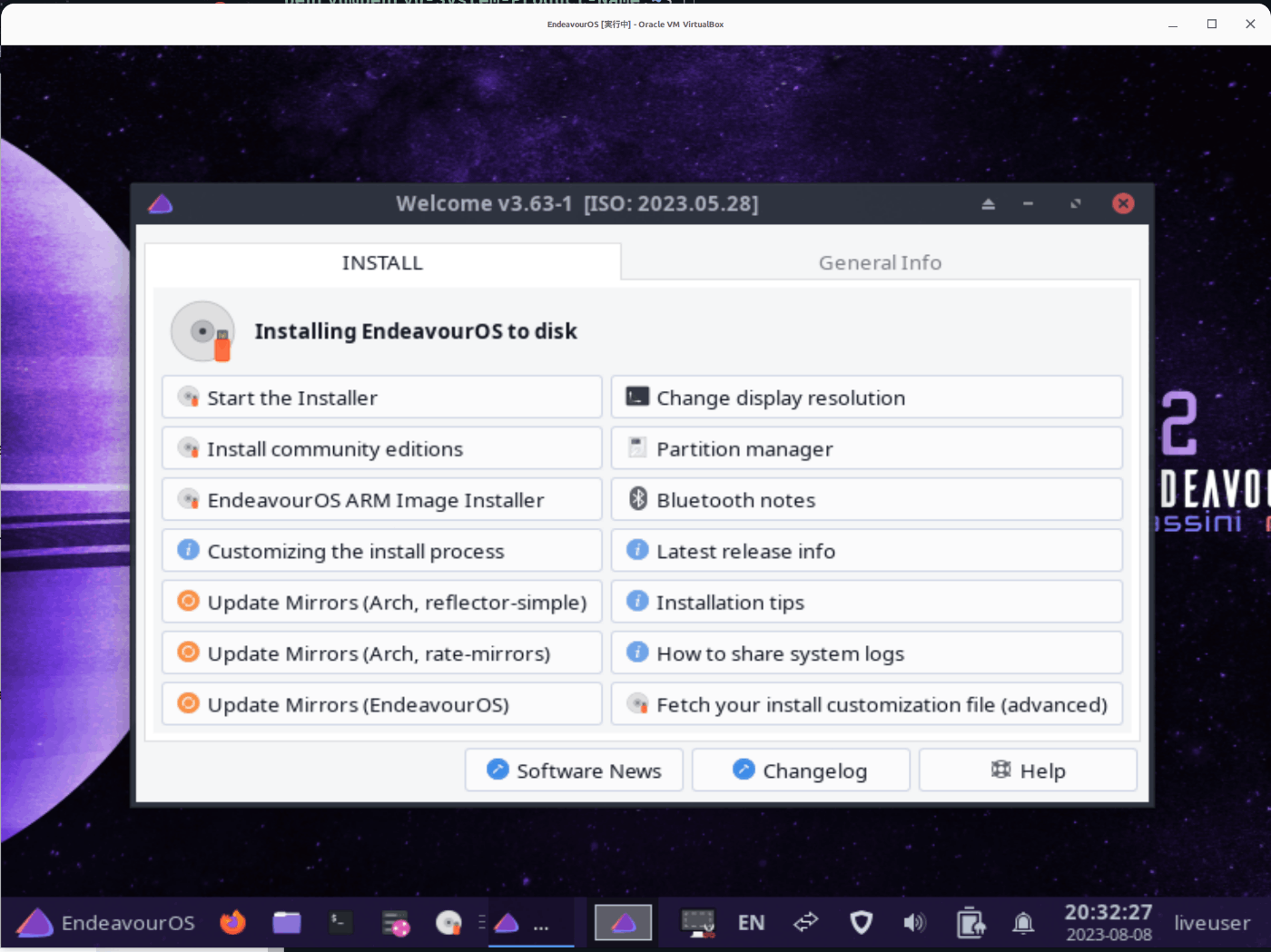Click the EndeavourOS logo in Welcome title bar
1271x952 pixels.
161,203
